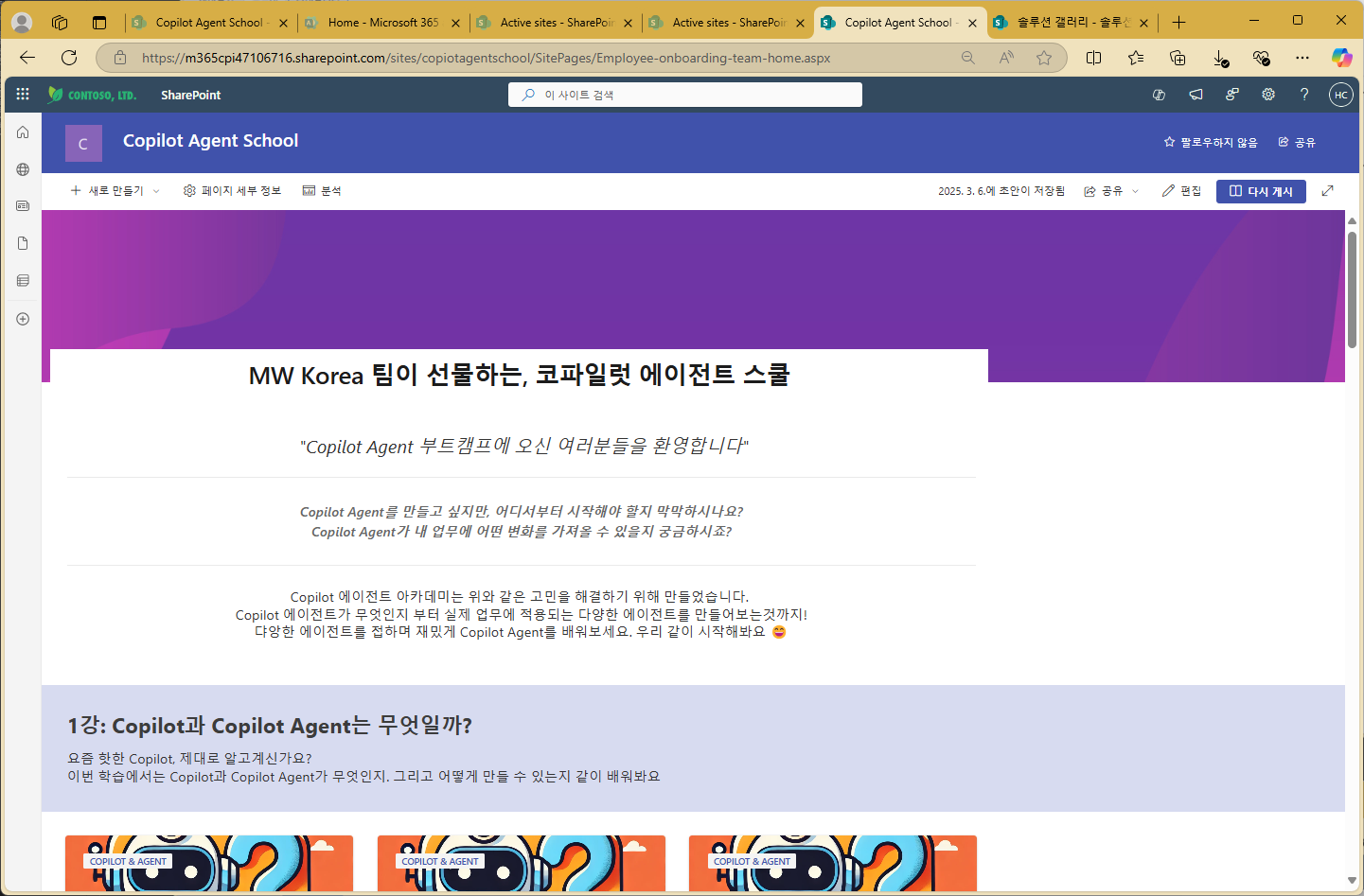Image resolution: width=1364 pixels, height=896 pixels.
Task: Close the Home - Microsoft 365 tab
Action: (455, 23)
